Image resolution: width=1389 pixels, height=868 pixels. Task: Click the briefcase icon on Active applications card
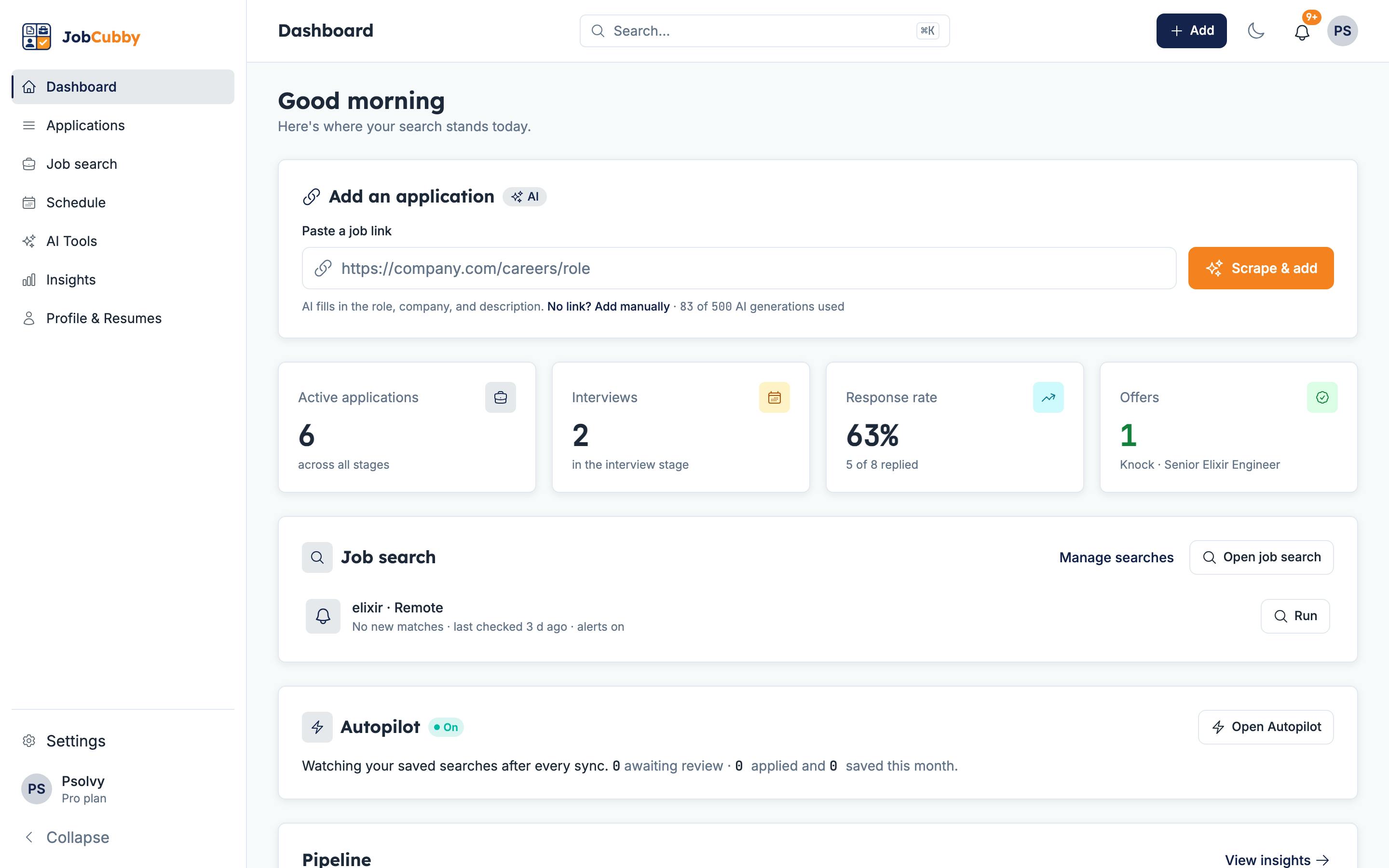pyautogui.click(x=501, y=397)
